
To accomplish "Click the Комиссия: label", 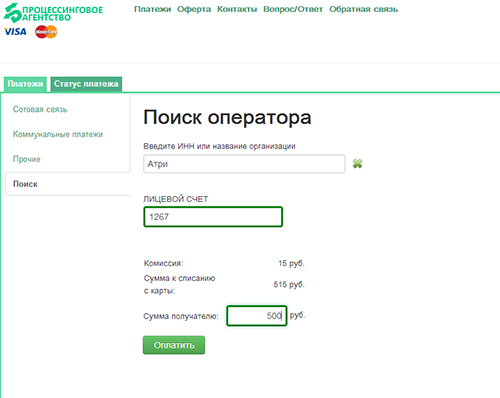I will (163, 263).
